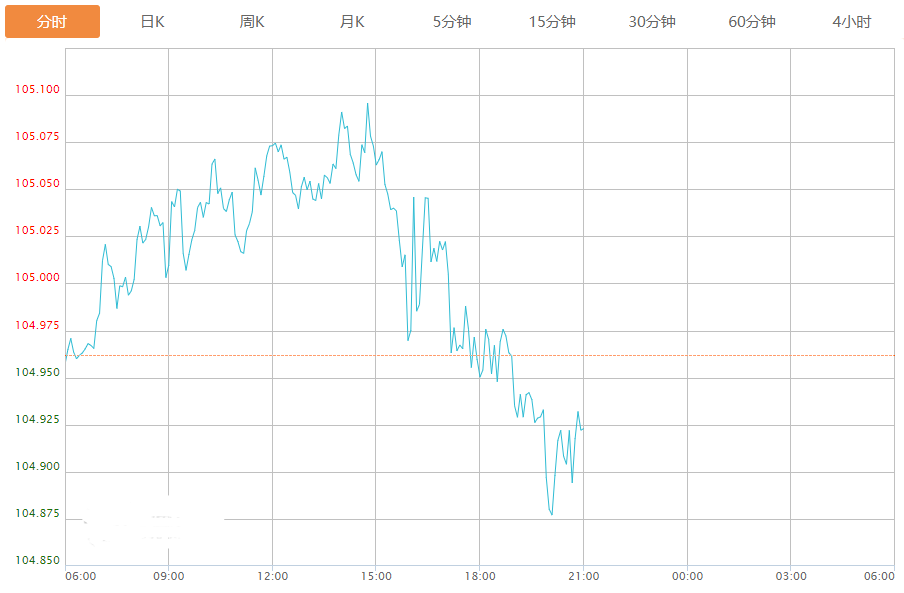The image size is (904, 593).
Task: Click the 12:00 time axis label
Action: tap(272, 576)
